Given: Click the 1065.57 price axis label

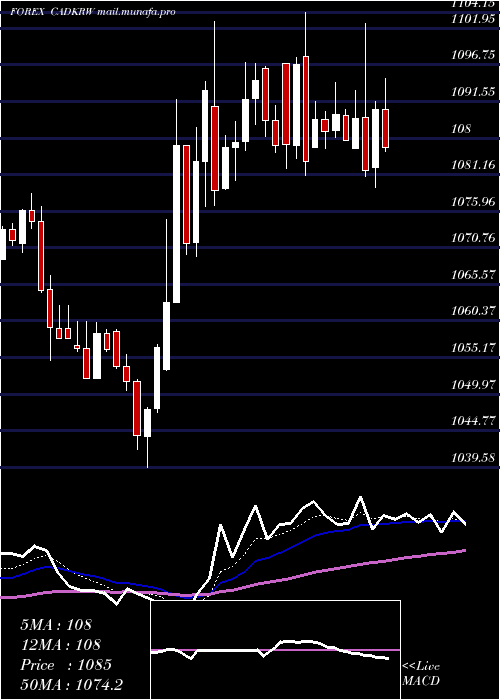Looking at the screenshot, I should point(473,274).
